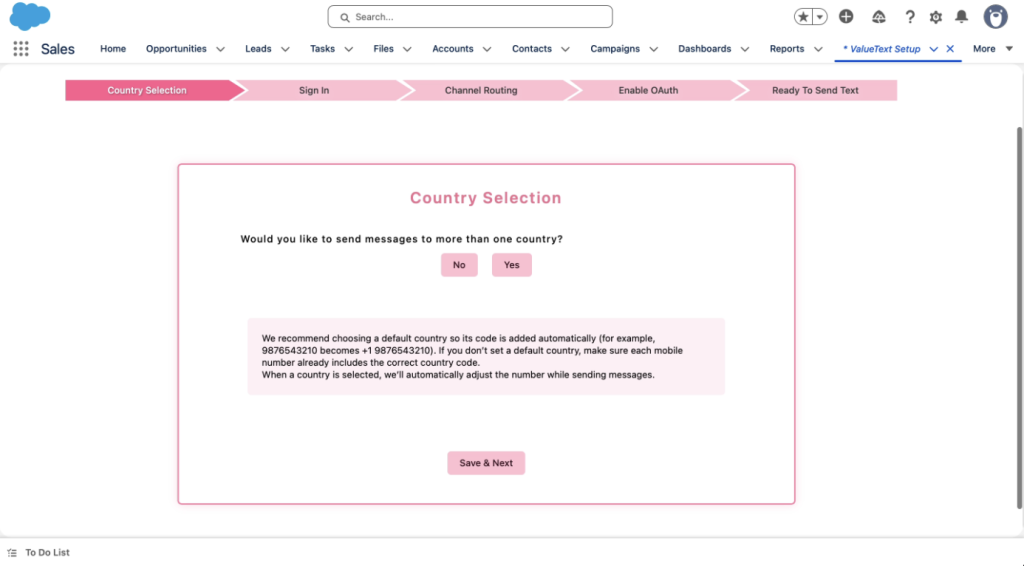The height and width of the screenshot is (566, 1024).
Task: Click the Salesforce cloud logo
Action: [30, 16]
